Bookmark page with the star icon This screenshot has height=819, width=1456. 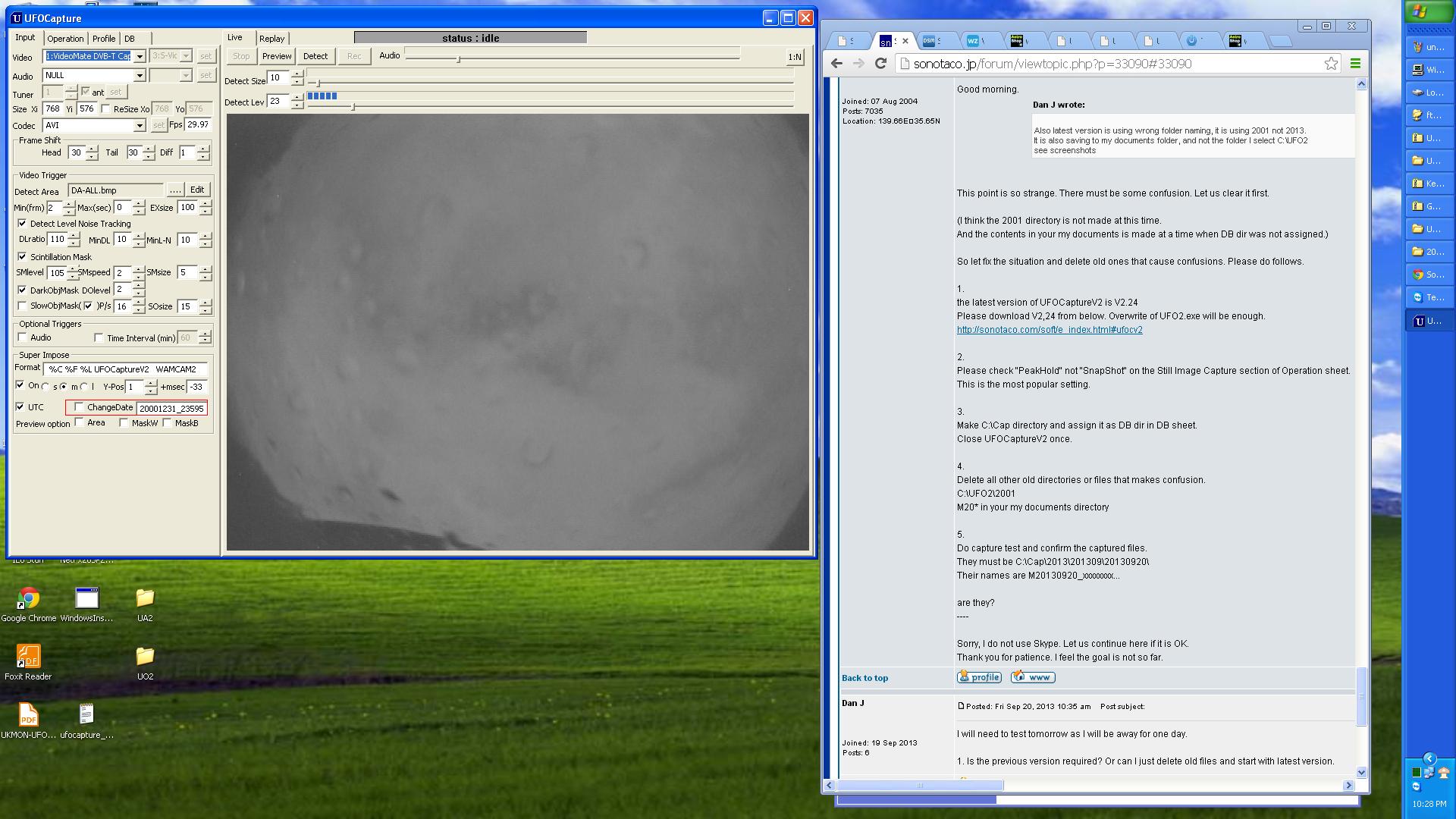pos(1331,64)
